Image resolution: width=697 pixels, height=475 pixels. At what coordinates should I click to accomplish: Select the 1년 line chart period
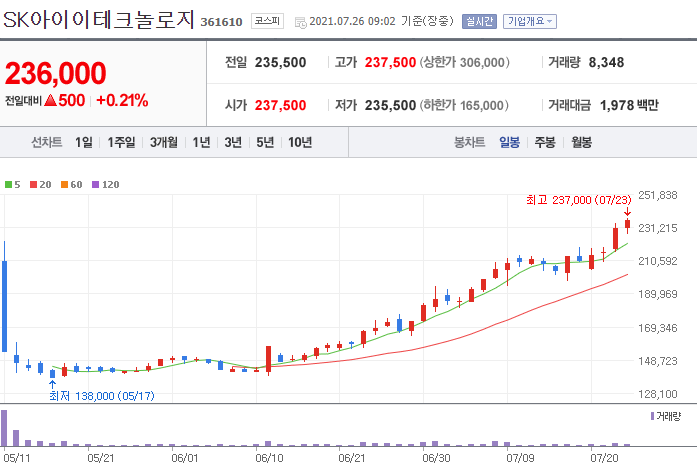click(201, 142)
